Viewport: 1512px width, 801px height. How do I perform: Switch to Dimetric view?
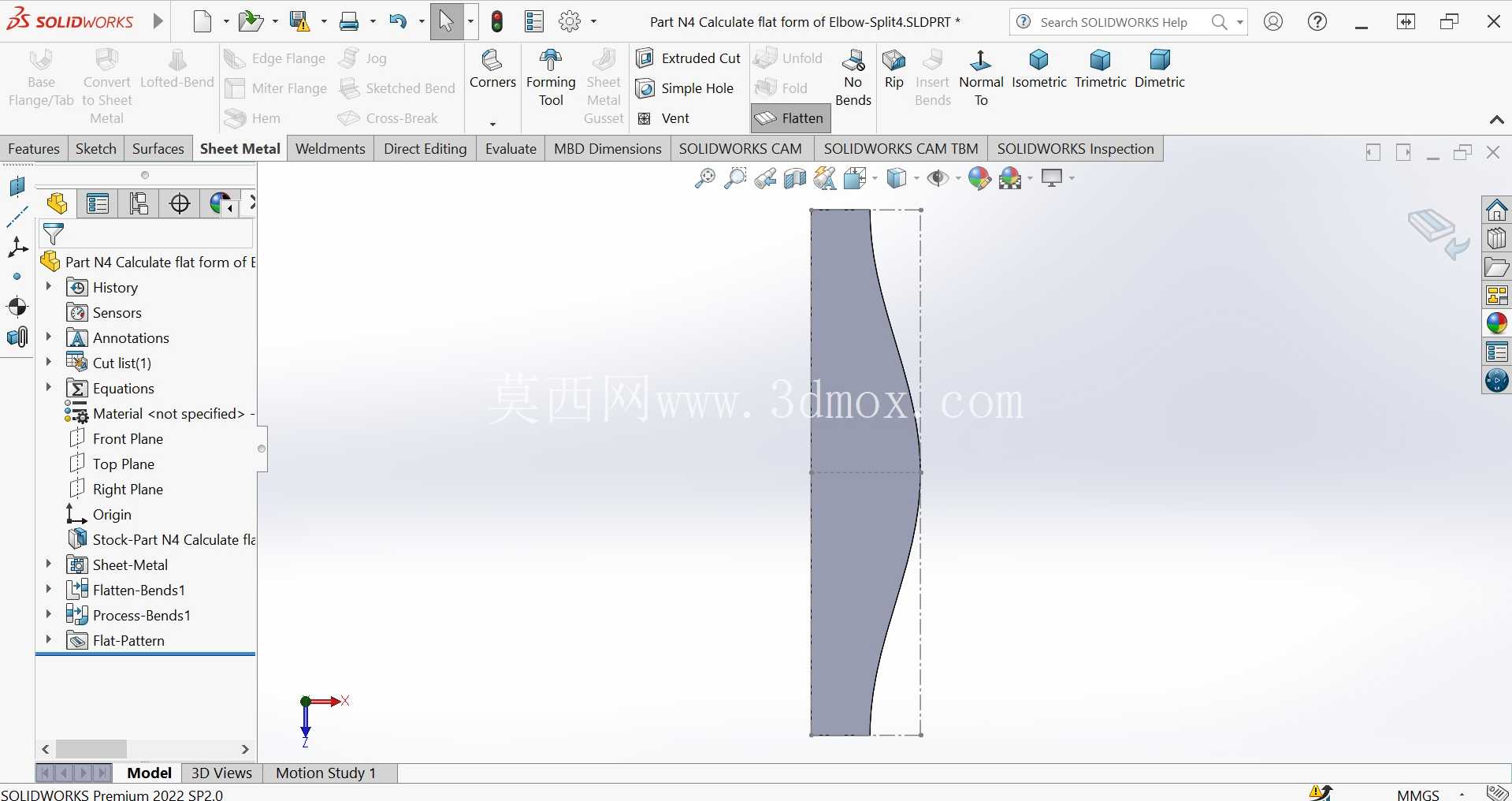(x=1159, y=69)
